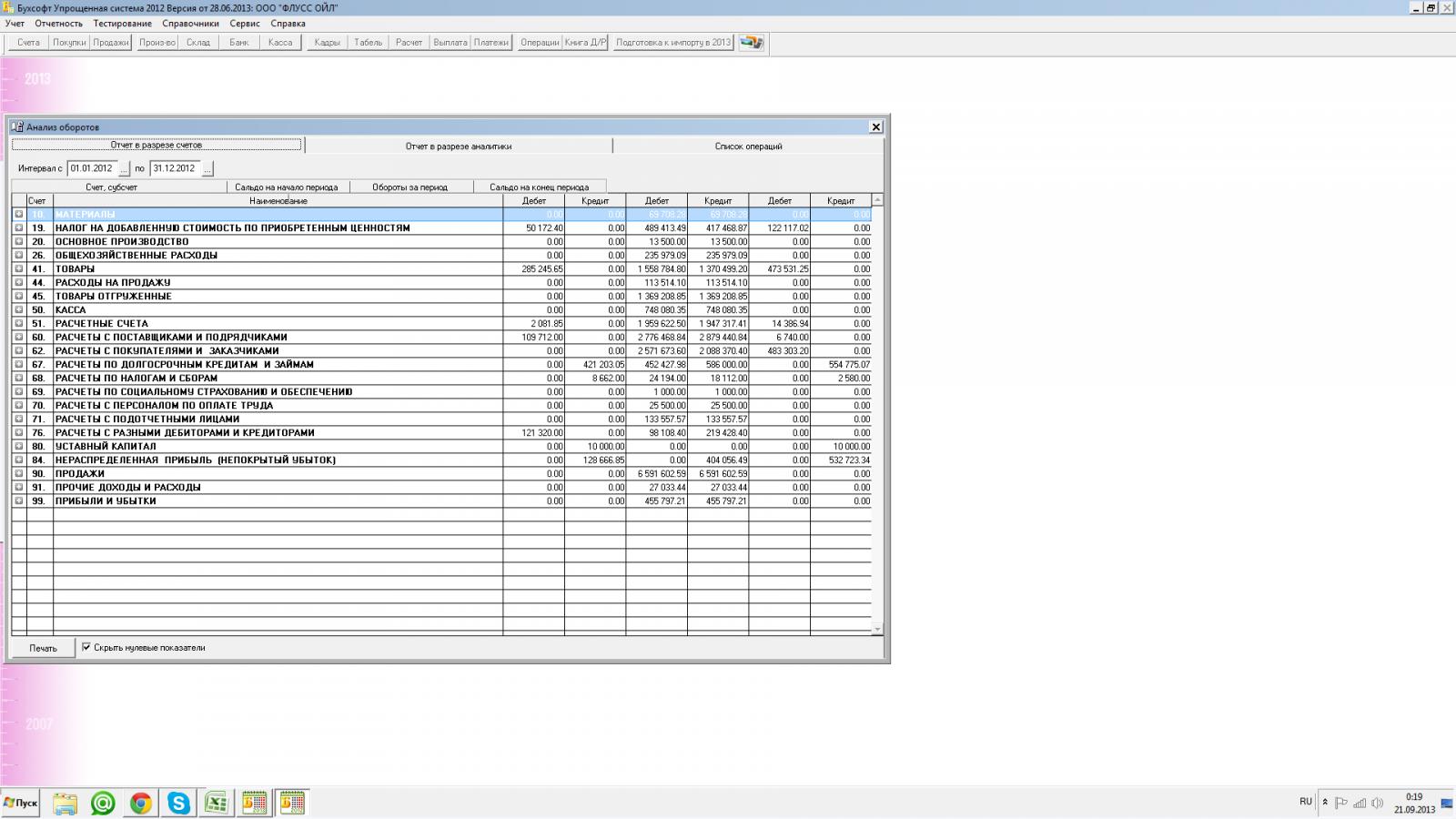Image resolution: width=1456 pixels, height=819 pixels.
Task: Click the volume icon in system tray
Action: click(x=1377, y=803)
